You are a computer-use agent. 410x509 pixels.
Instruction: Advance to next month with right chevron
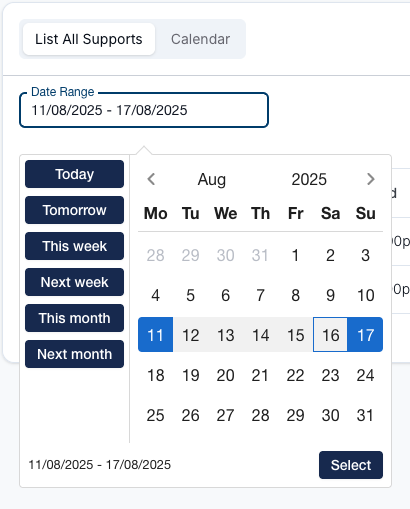pyautogui.click(x=370, y=179)
